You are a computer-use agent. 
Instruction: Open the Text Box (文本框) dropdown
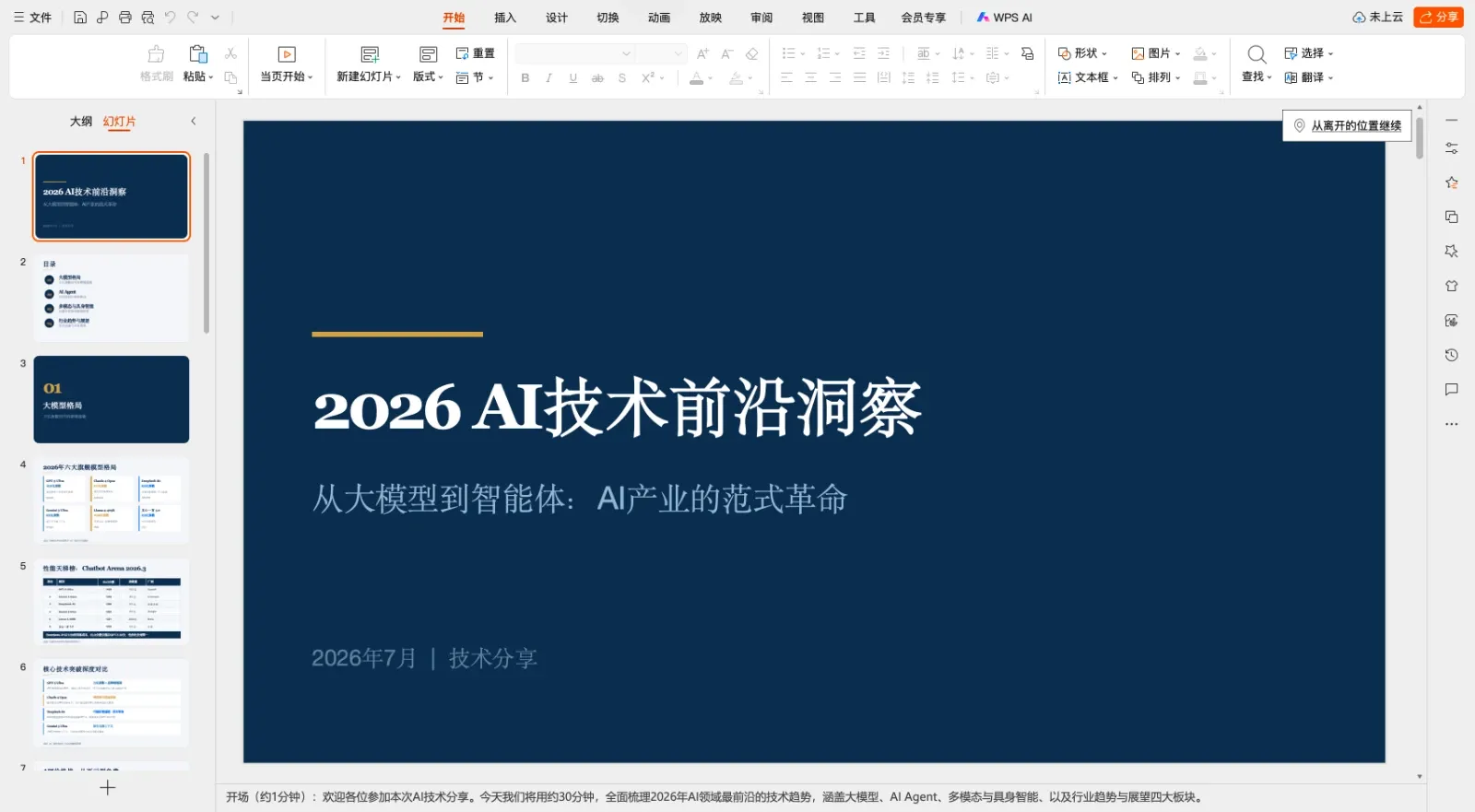tap(1088, 77)
